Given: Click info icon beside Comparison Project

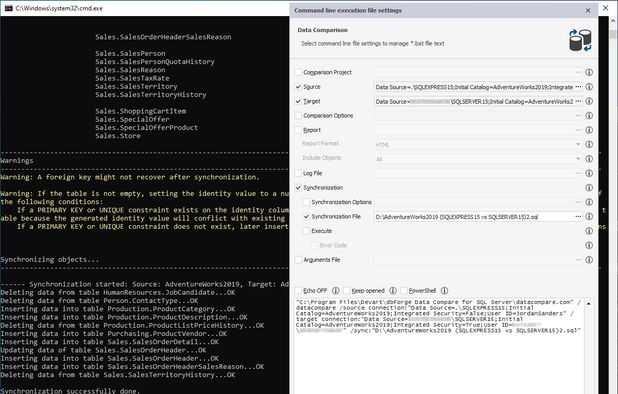Looking at the screenshot, I should [589, 72].
